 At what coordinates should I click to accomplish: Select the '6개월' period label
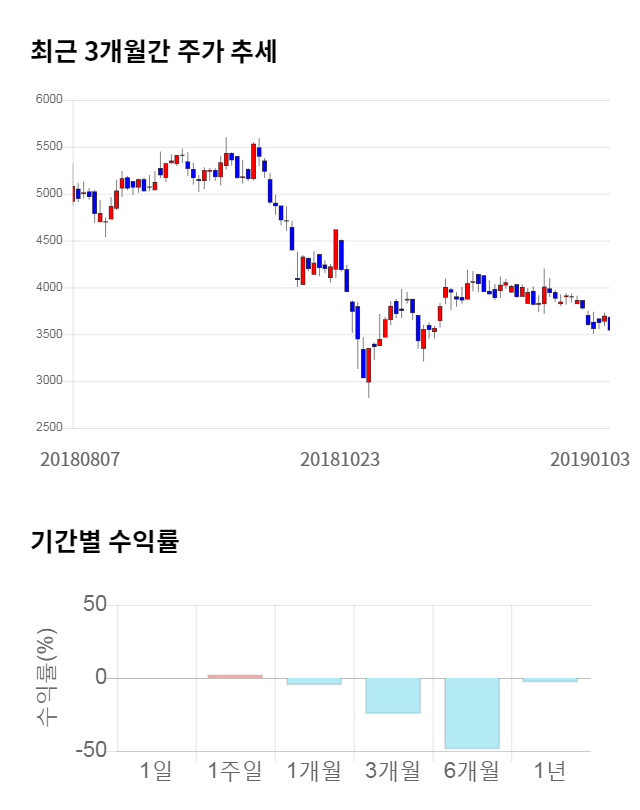(x=472, y=771)
